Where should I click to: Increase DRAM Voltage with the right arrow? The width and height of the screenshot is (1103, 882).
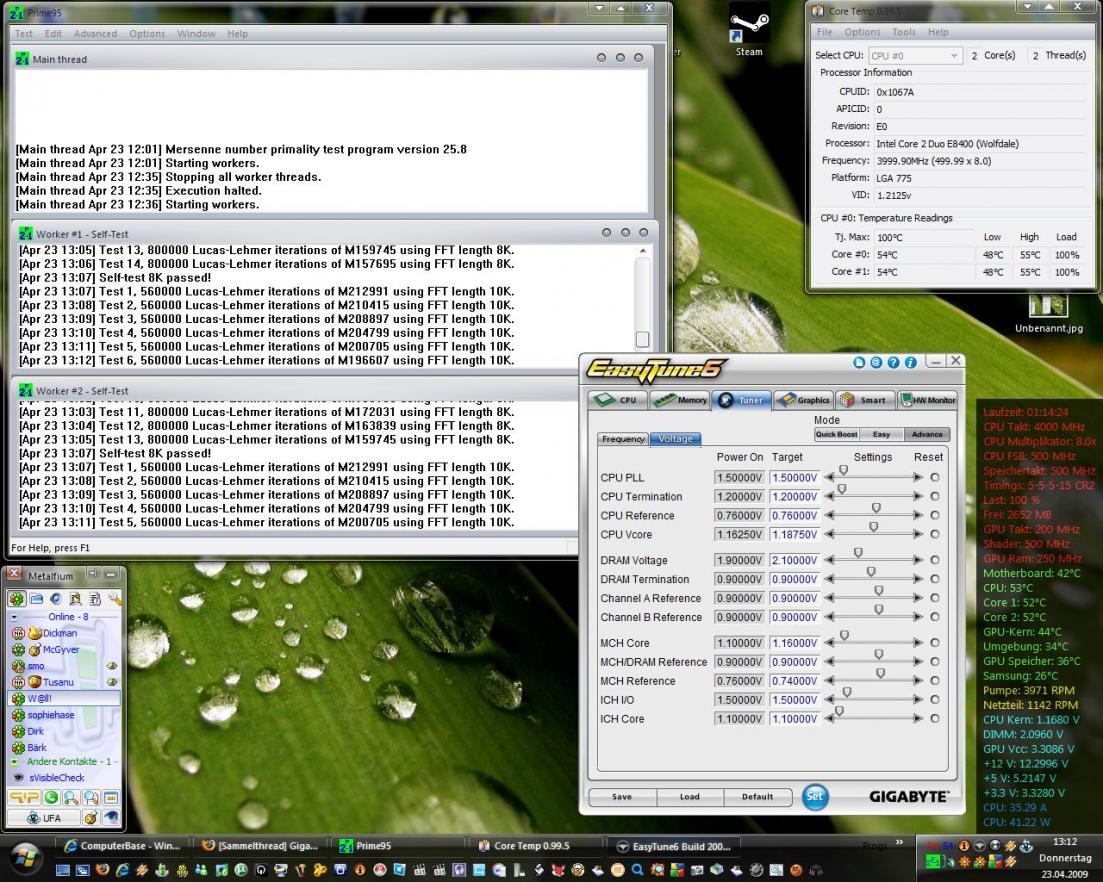point(917,560)
